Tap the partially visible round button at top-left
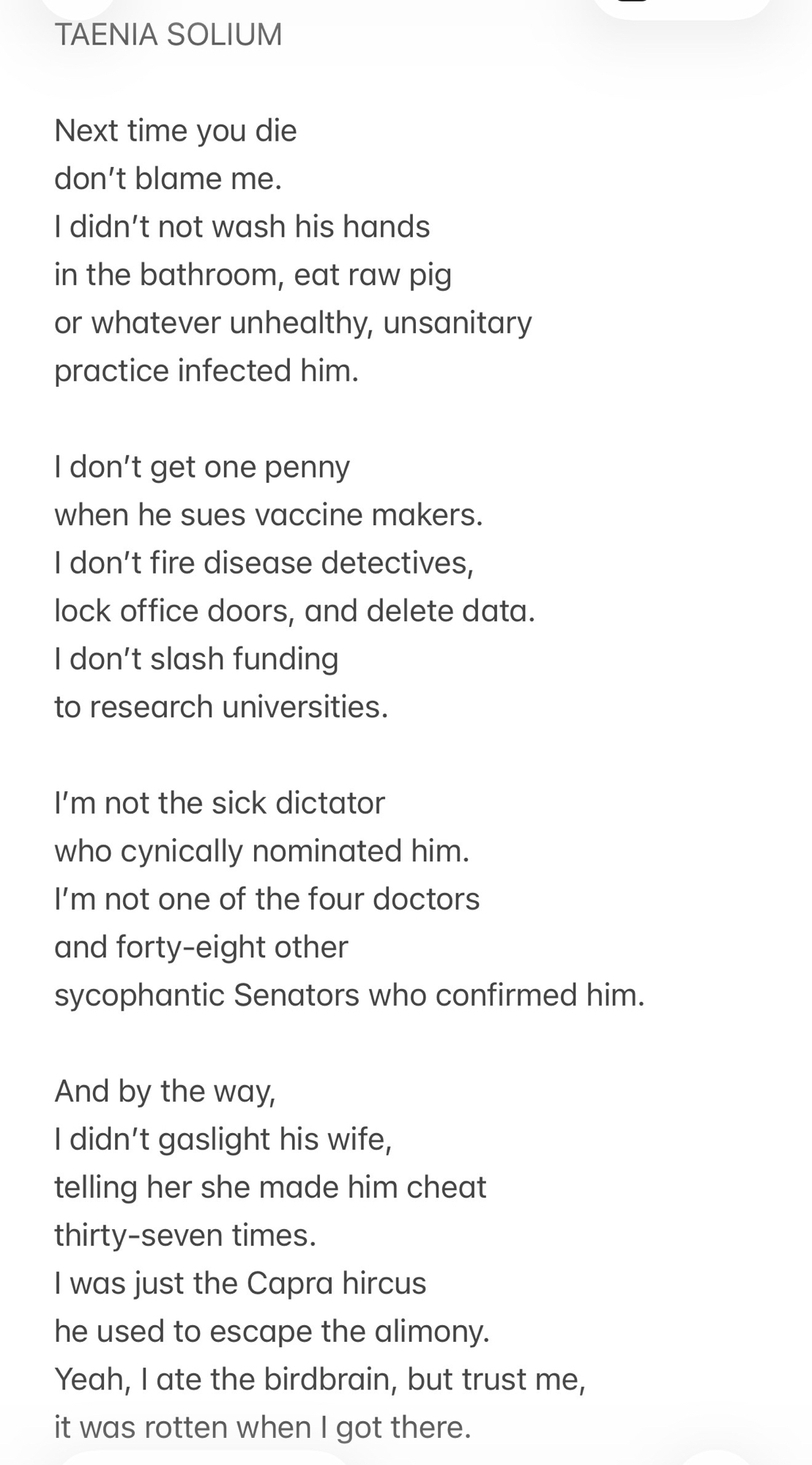This screenshot has width=812, height=1465. click(77, 6)
